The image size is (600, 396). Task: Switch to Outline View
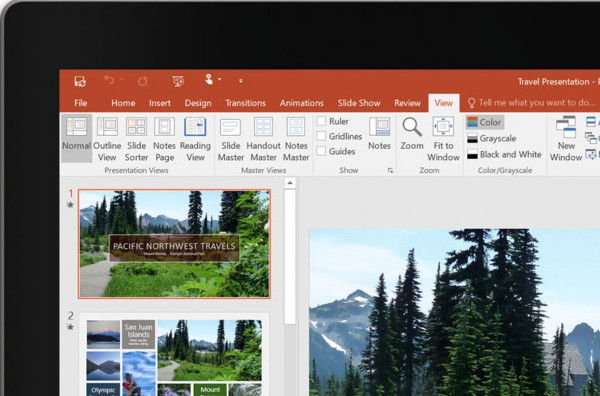(x=107, y=139)
